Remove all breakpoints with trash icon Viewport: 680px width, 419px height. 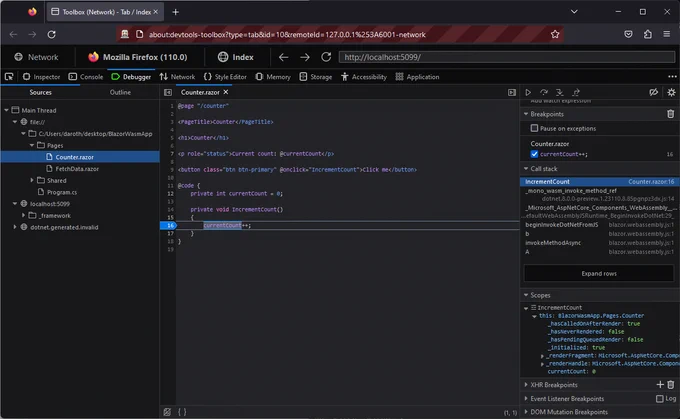point(670,114)
